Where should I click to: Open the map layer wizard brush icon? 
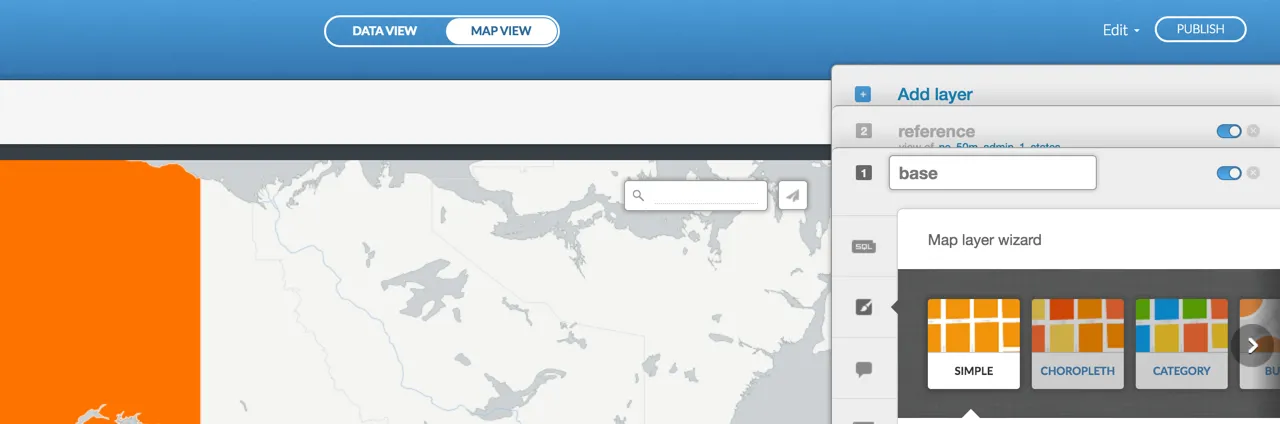(x=864, y=307)
